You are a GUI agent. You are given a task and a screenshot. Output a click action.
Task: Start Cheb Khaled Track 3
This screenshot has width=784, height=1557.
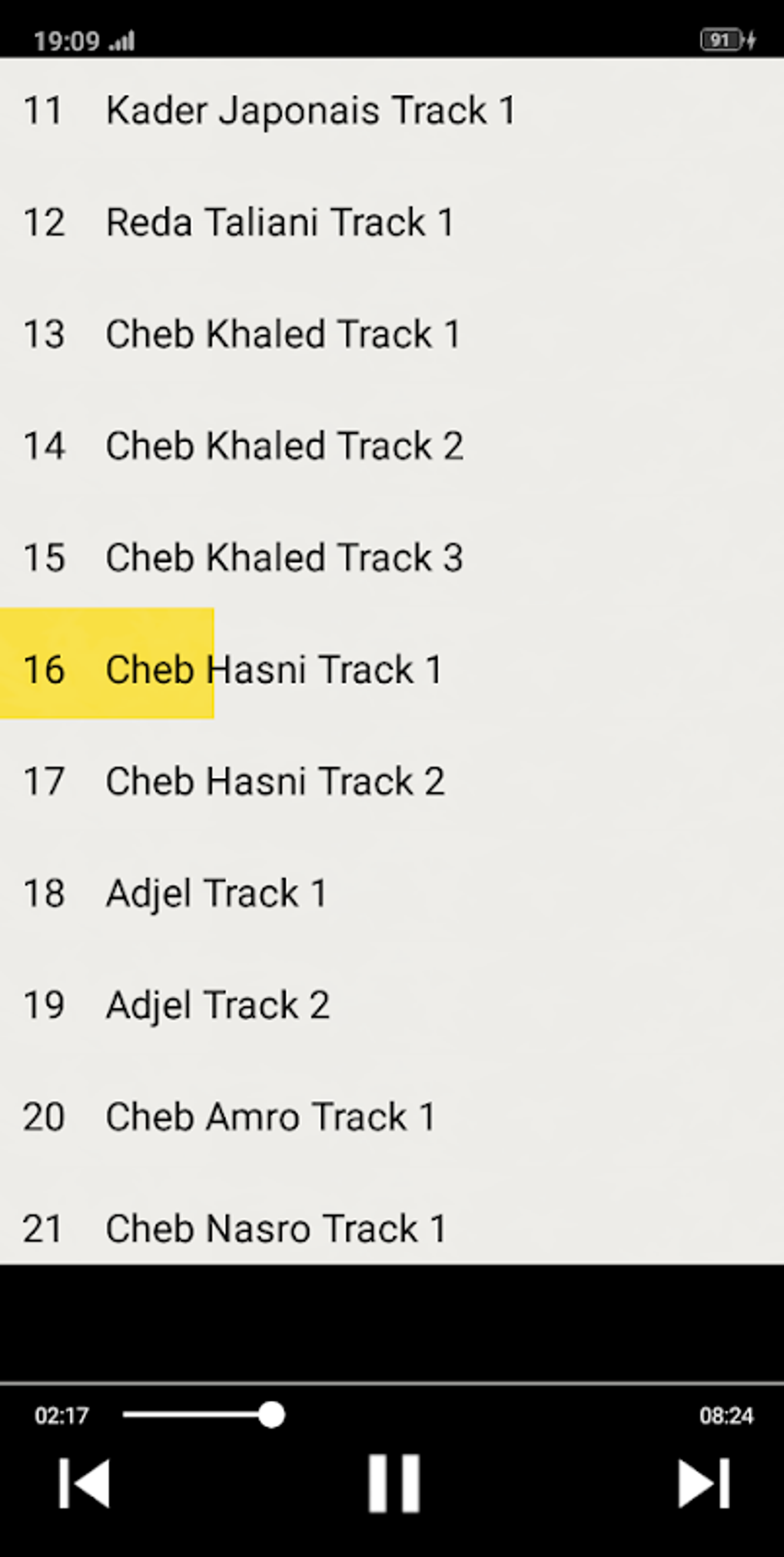click(x=284, y=557)
